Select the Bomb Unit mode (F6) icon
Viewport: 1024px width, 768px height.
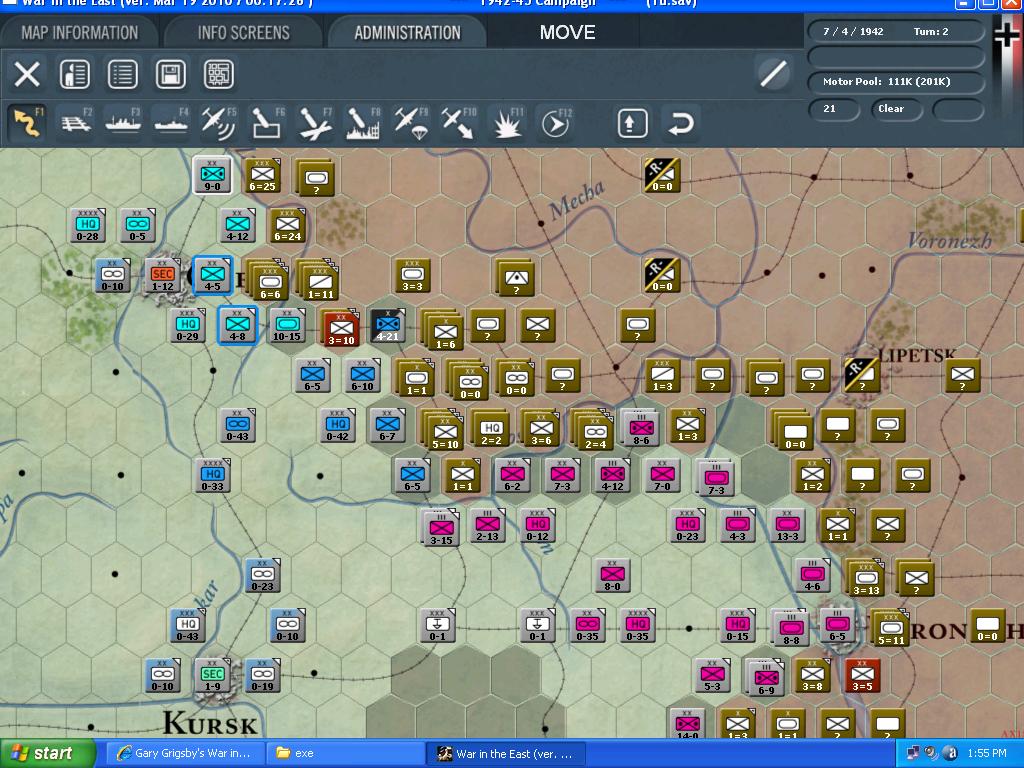tap(267, 122)
